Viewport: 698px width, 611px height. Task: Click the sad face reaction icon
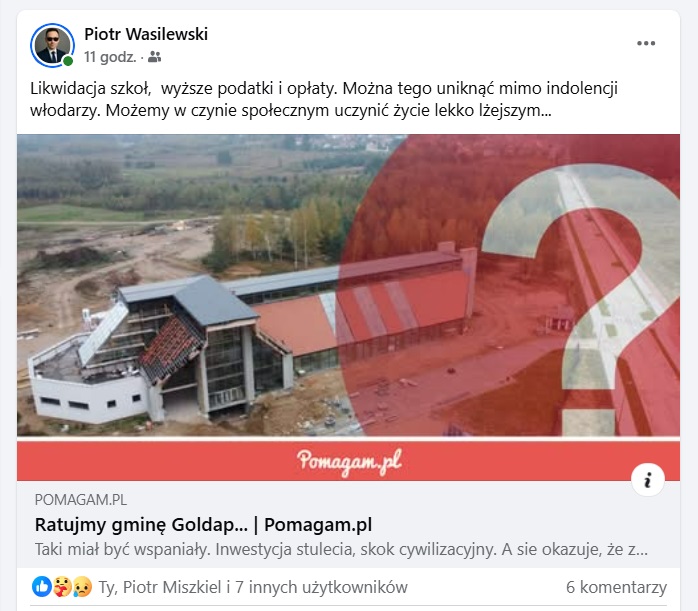(82, 587)
